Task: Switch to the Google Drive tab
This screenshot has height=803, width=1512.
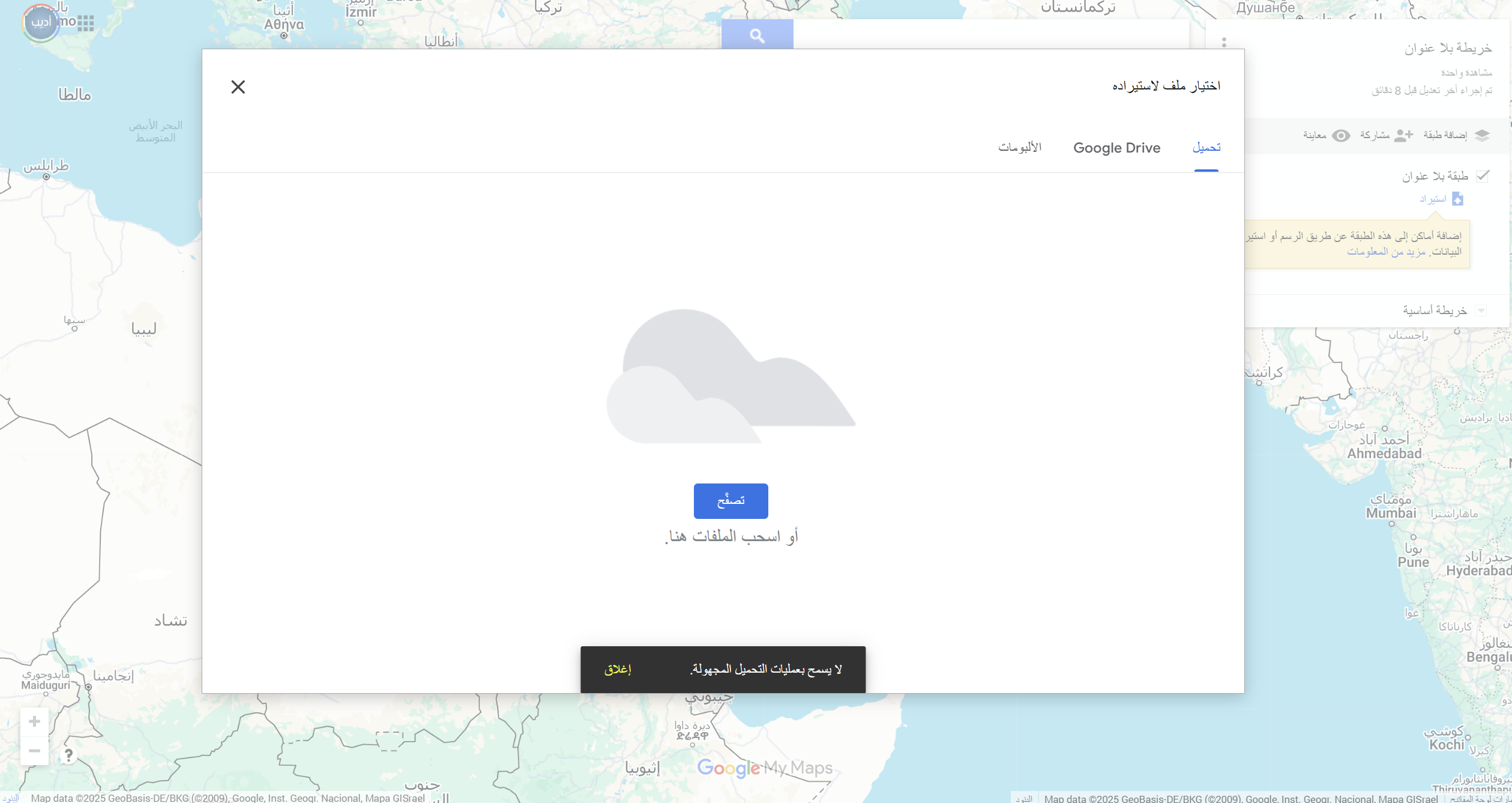Action: [x=1116, y=148]
